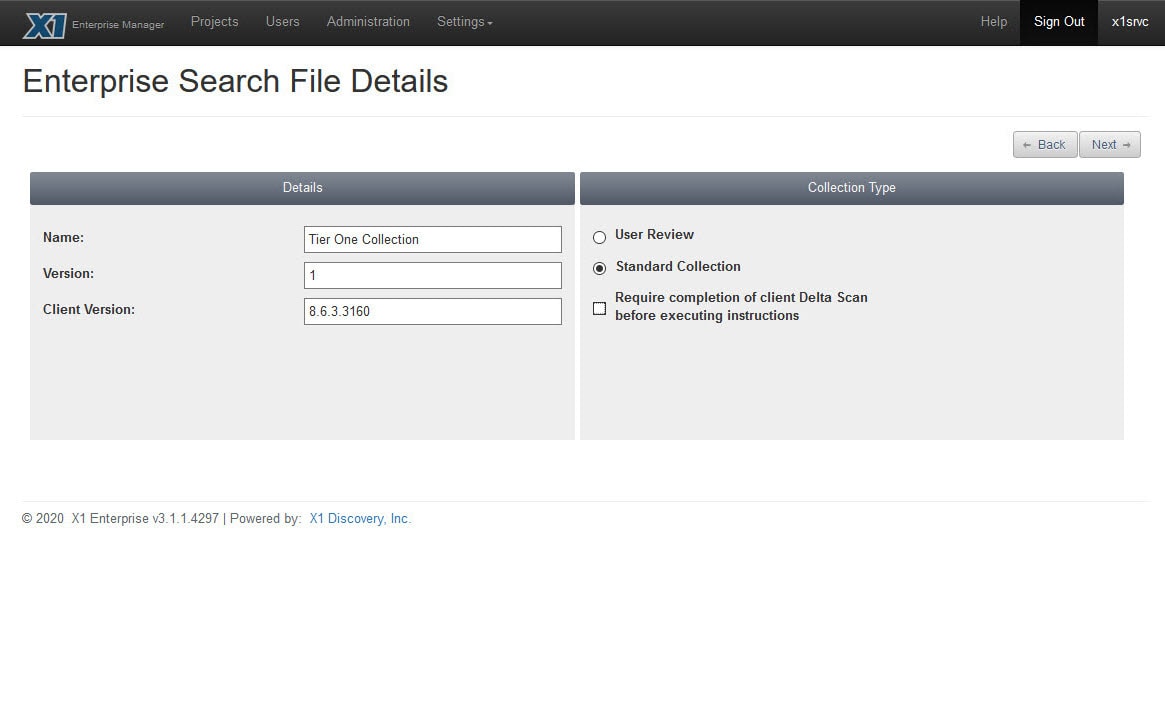Click the X1 Enterprise Manager logo
The height and width of the screenshot is (721, 1165).
click(x=93, y=23)
